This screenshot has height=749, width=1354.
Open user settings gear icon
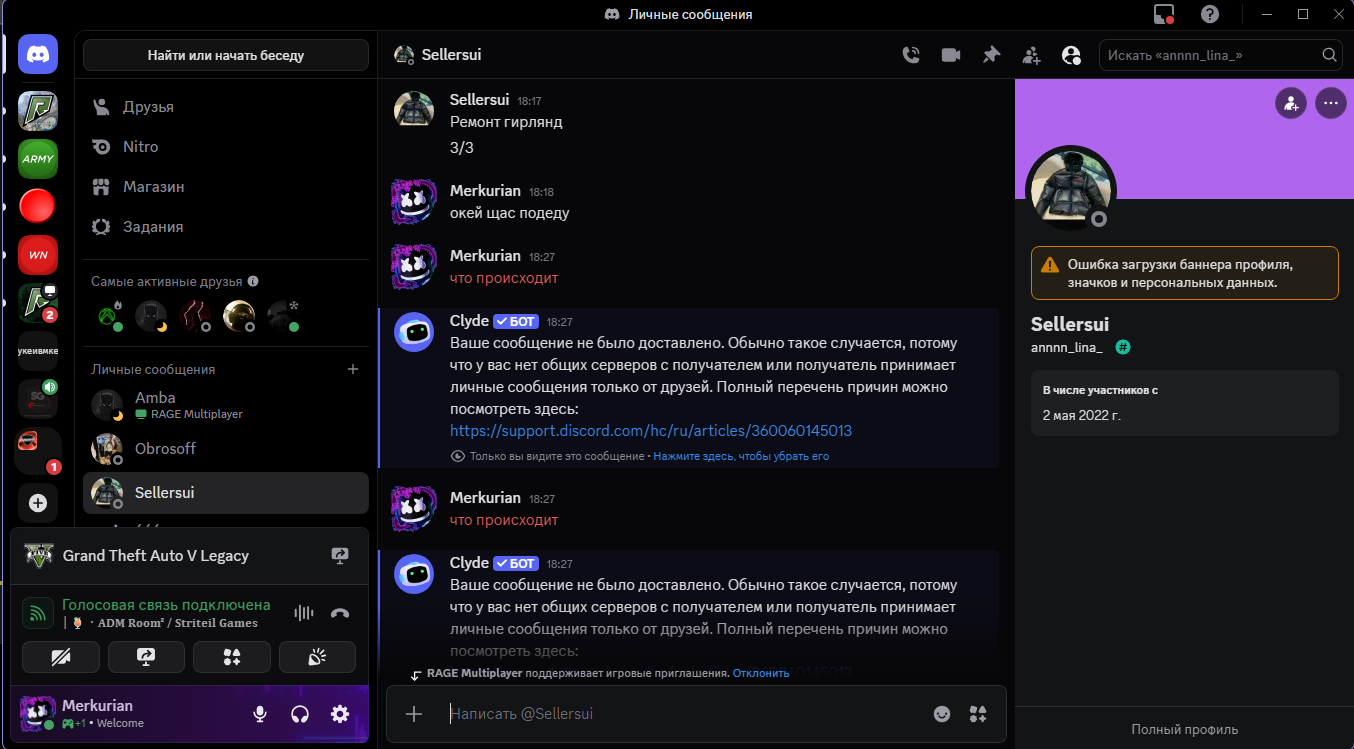pos(340,714)
